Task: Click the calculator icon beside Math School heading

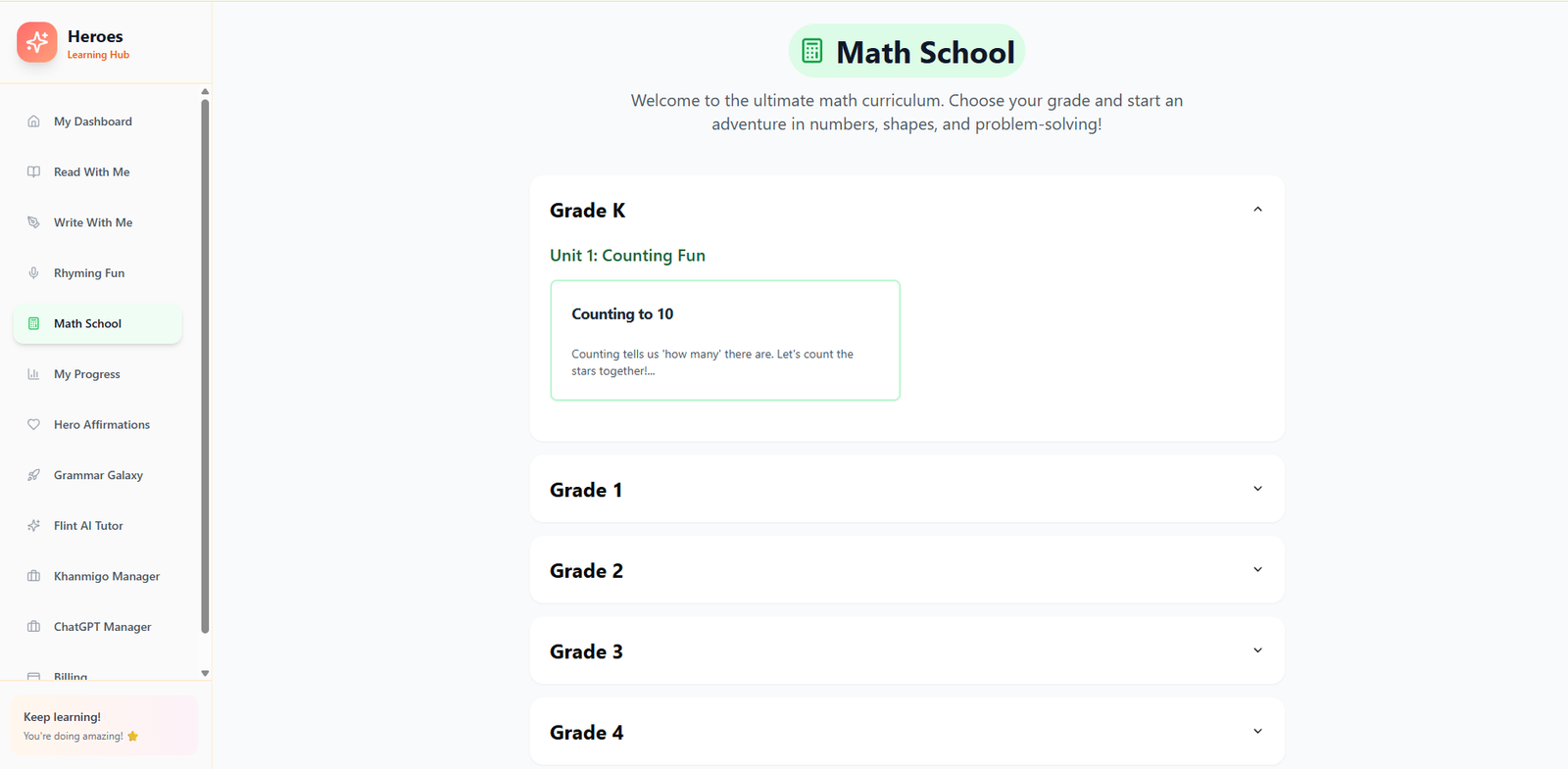Action: 811,51
